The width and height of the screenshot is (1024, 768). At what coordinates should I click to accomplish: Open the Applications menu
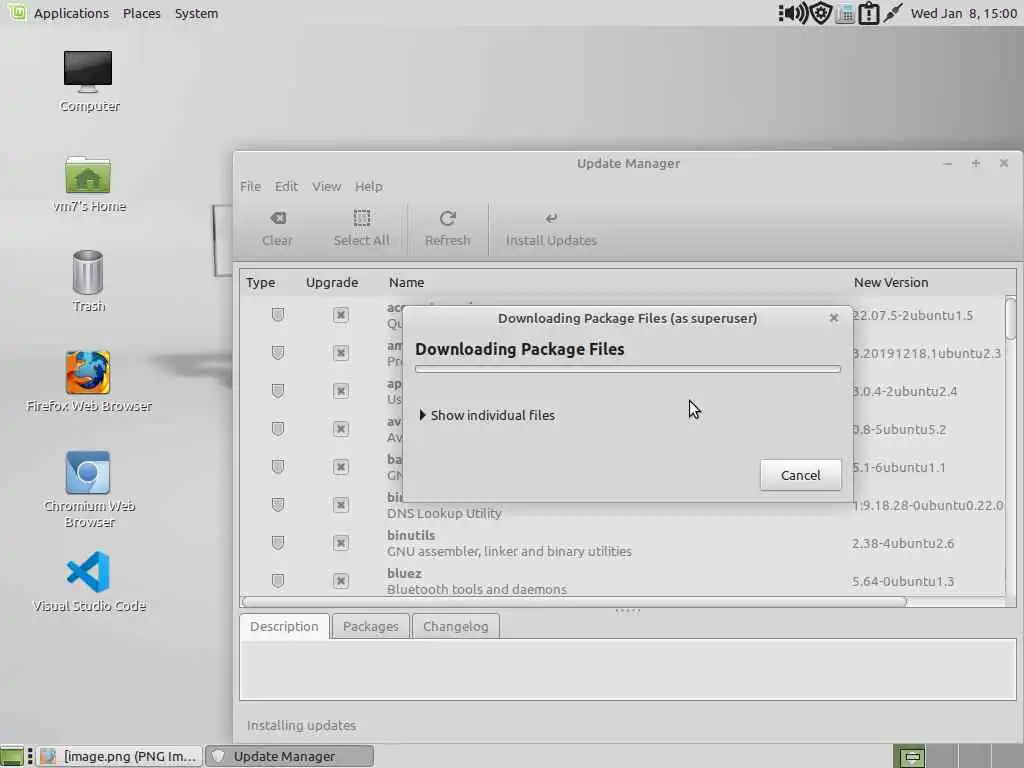coord(71,13)
